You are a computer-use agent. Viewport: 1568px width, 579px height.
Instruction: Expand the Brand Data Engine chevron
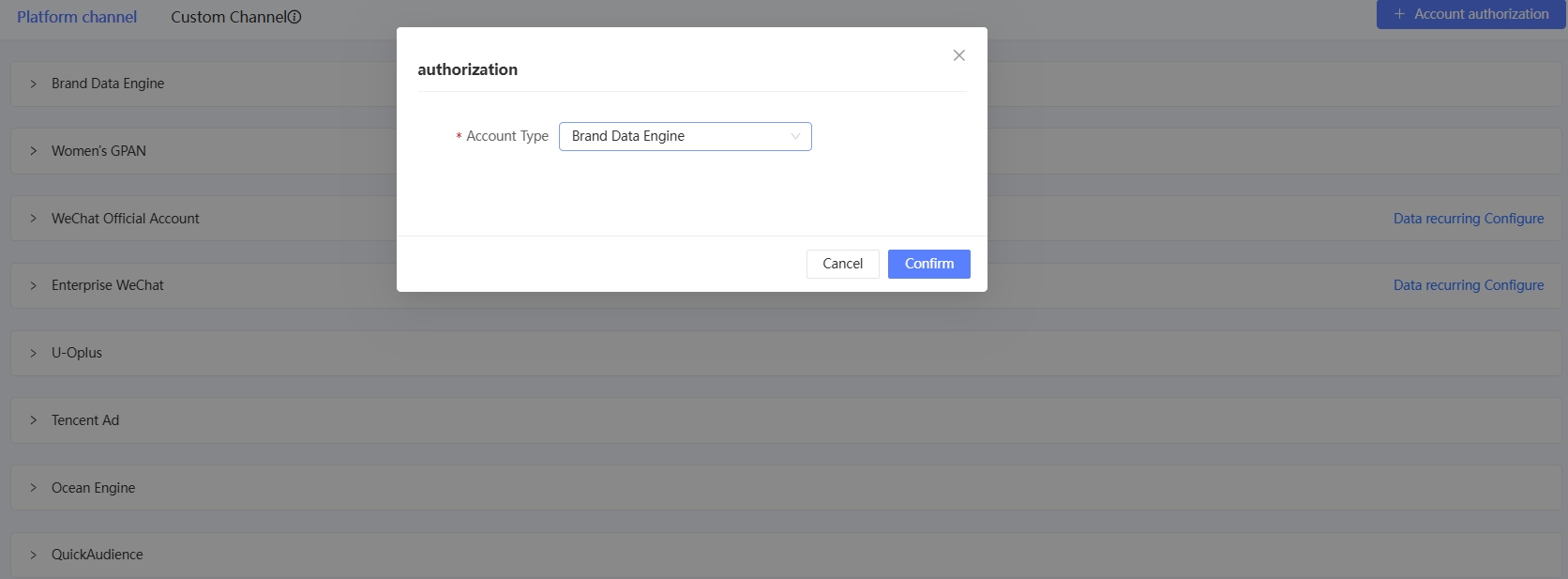point(34,84)
